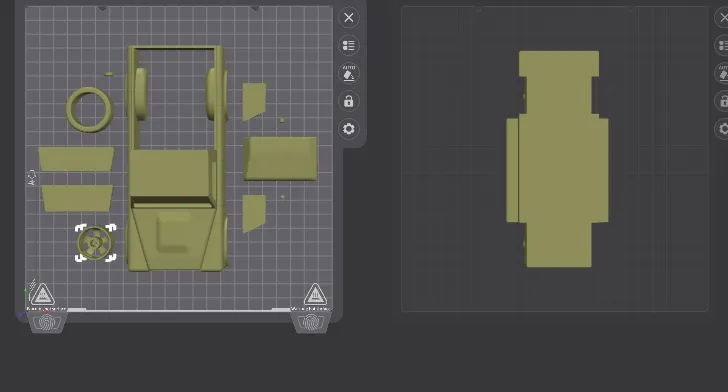Click auto orient icon on second plate
The width and height of the screenshot is (728, 392).
tap(722, 73)
